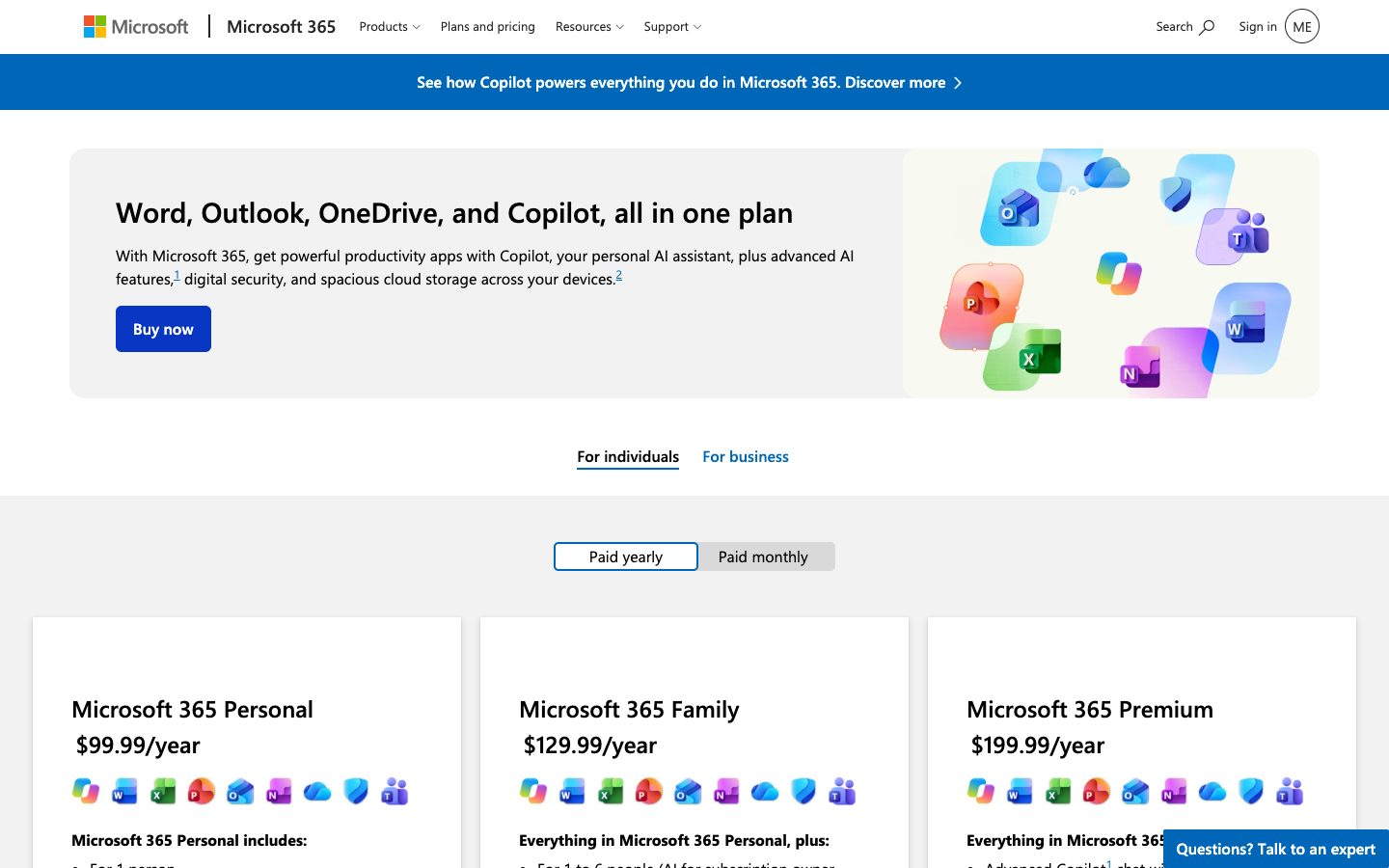This screenshot has width=1389, height=868.
Task: Click the Microsoft 365 Family title
Action: coord(629,710)
